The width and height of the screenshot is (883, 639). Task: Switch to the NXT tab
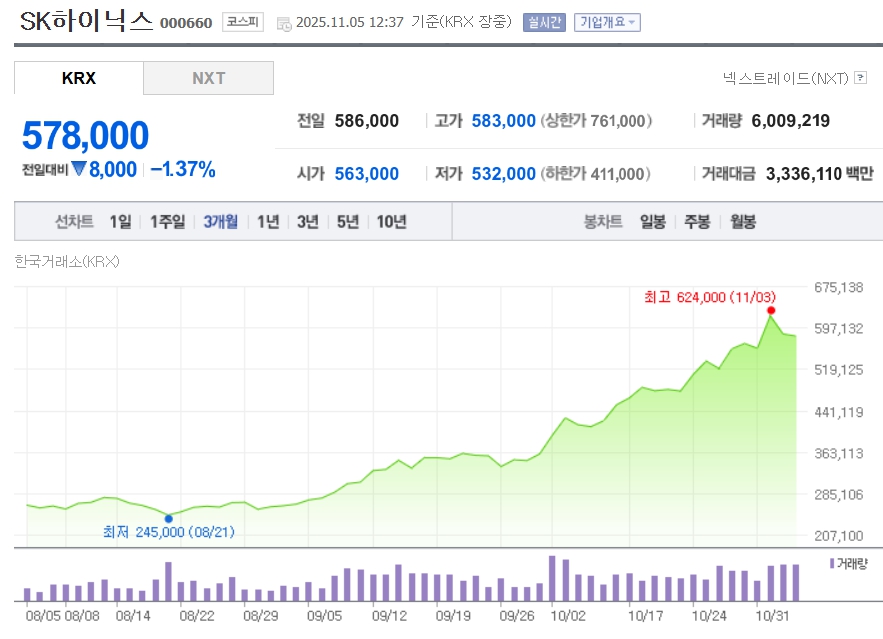tap(208, 78)
